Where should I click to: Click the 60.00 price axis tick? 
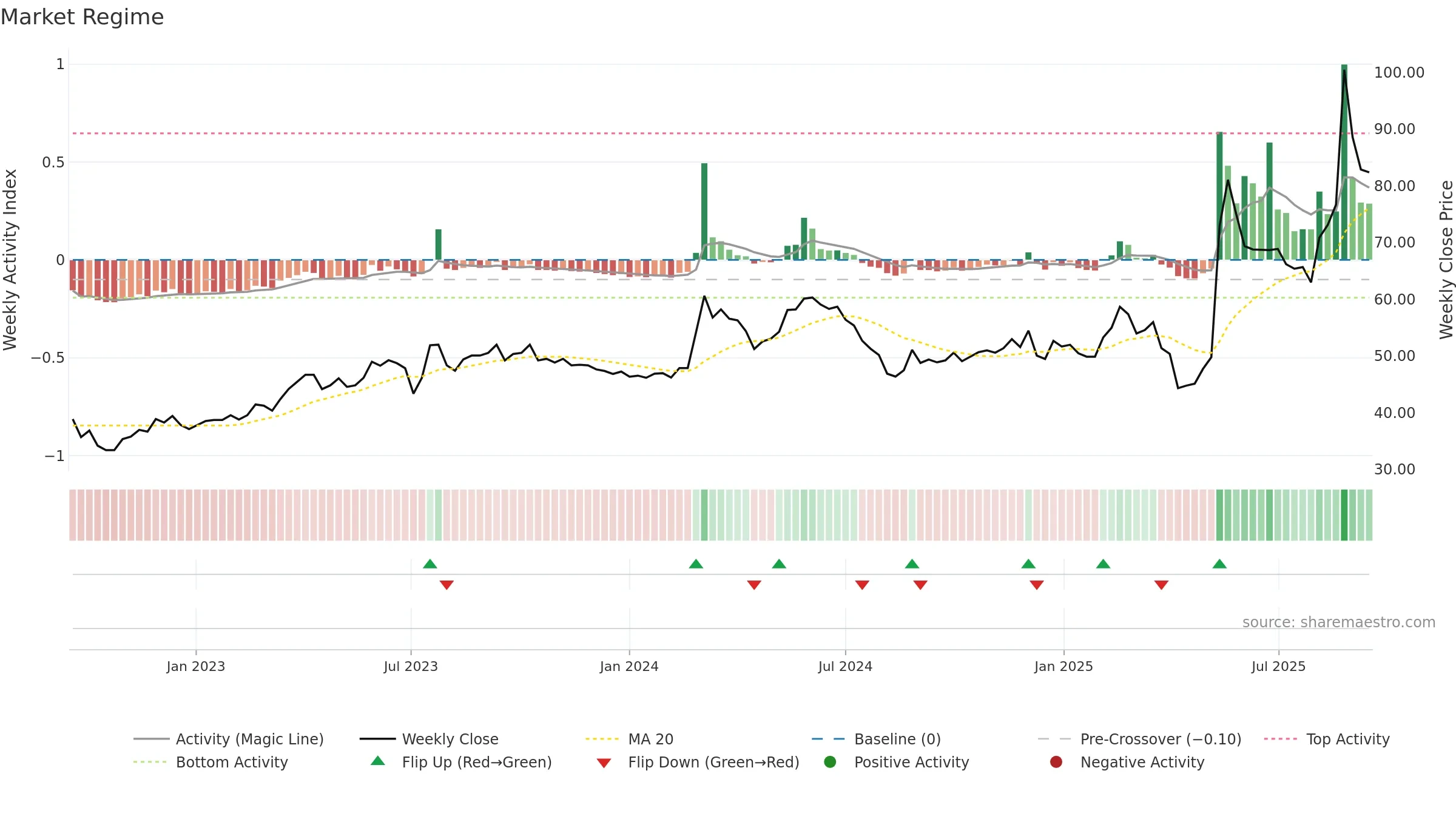click(x=1395, y=299)
